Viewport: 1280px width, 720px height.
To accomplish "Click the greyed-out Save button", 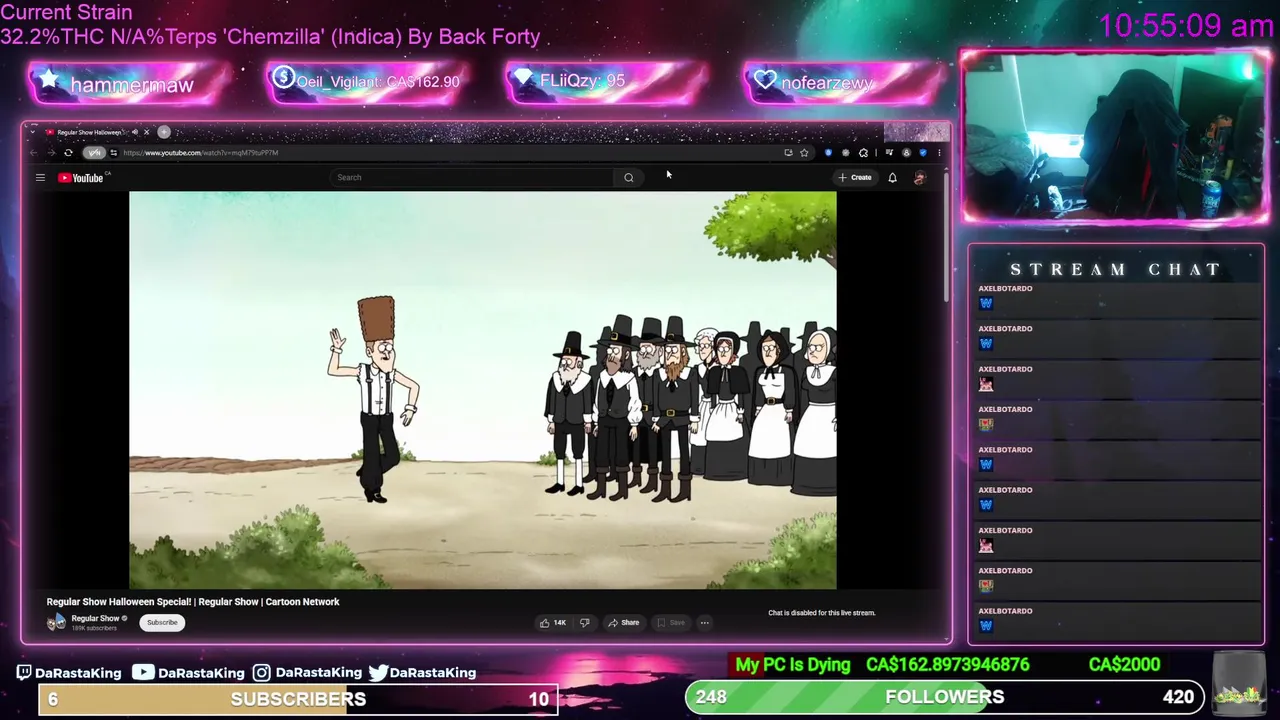I will (670, 623).
